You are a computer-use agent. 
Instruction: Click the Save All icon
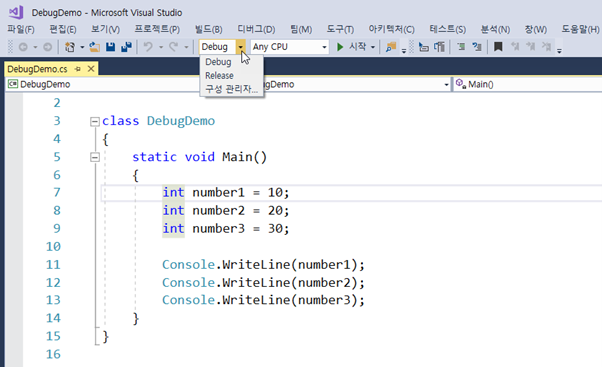126,47
